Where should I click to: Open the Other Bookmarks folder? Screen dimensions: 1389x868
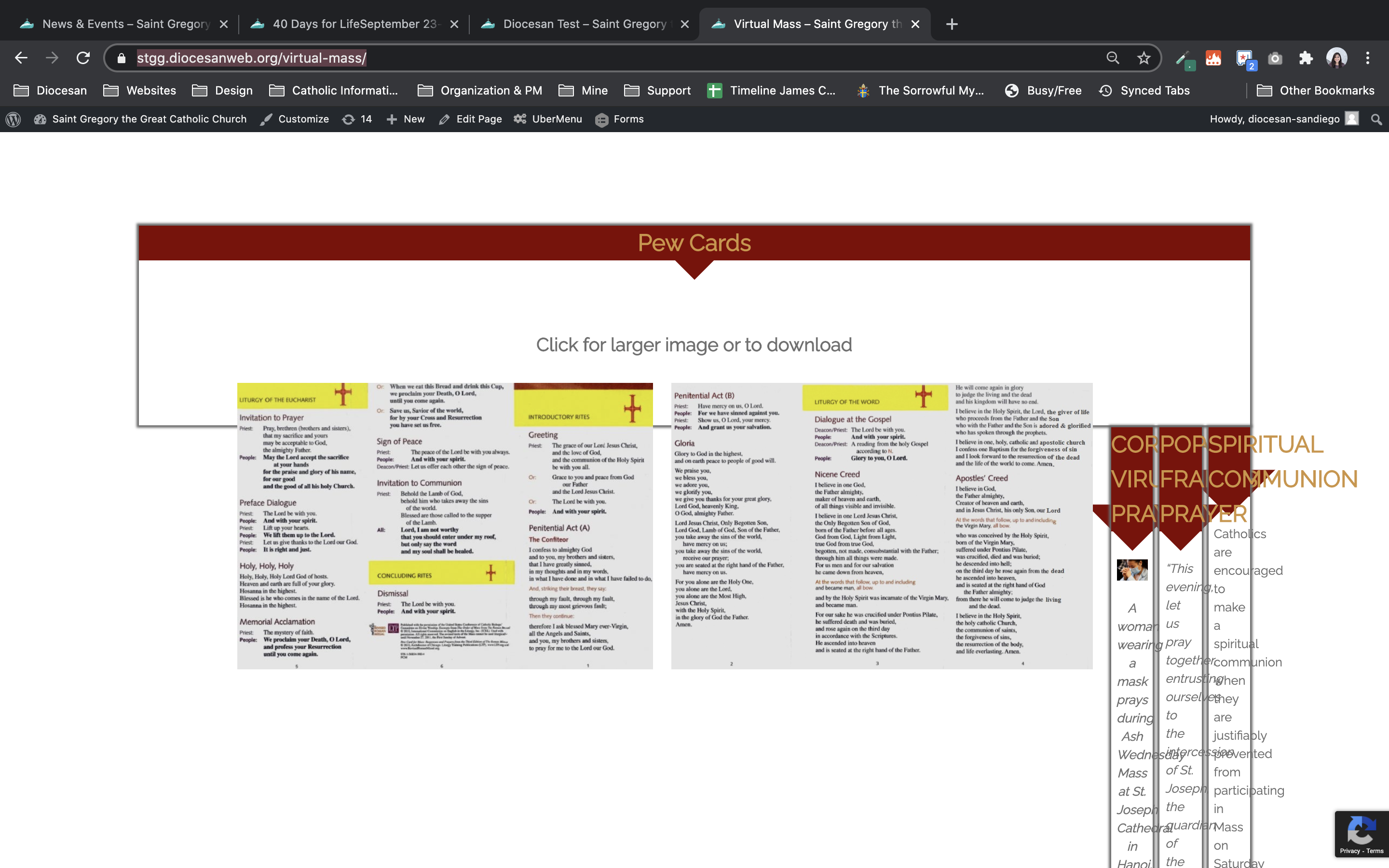1316,90
